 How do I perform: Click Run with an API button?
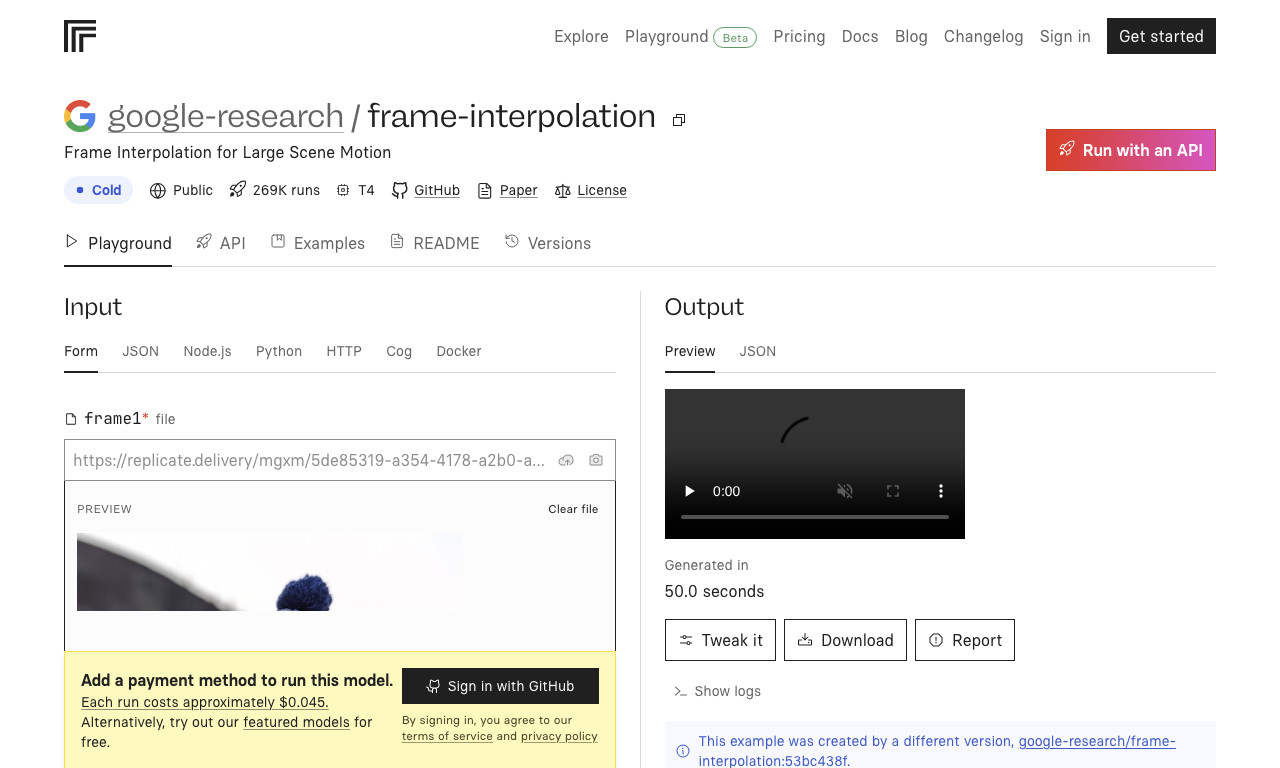point(1131,150)
